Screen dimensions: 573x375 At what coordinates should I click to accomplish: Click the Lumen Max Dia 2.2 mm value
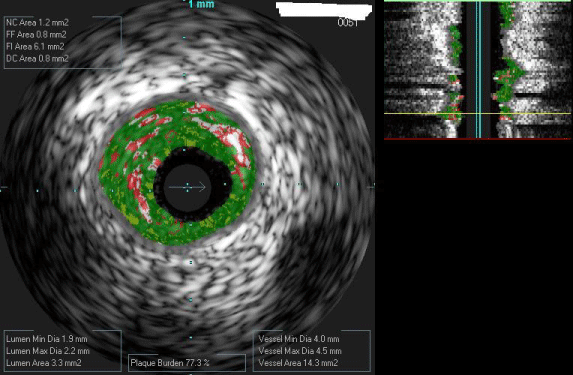(48, 351)
